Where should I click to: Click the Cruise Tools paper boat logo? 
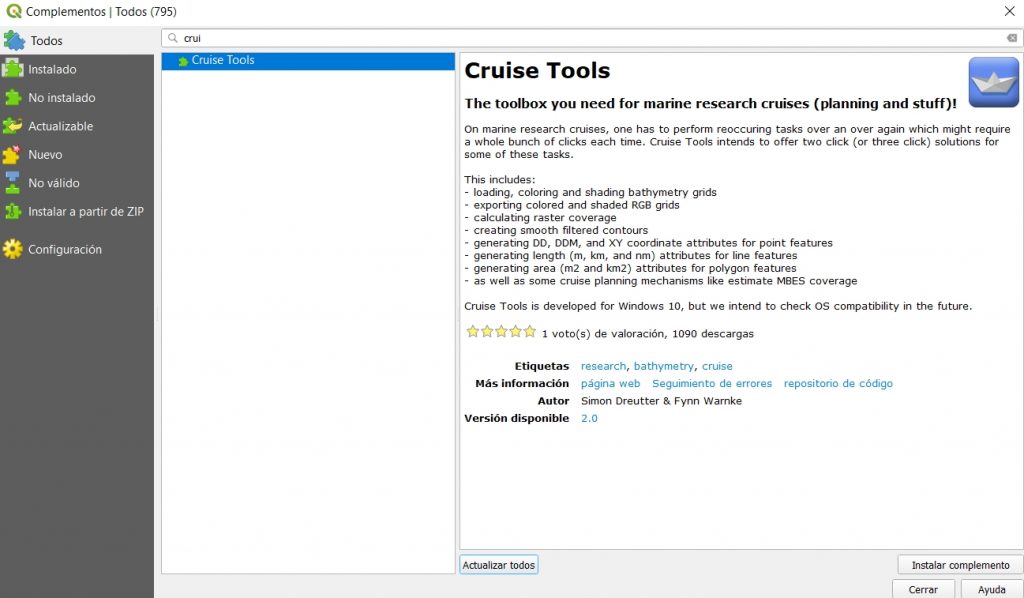click(x=993, y=82)
